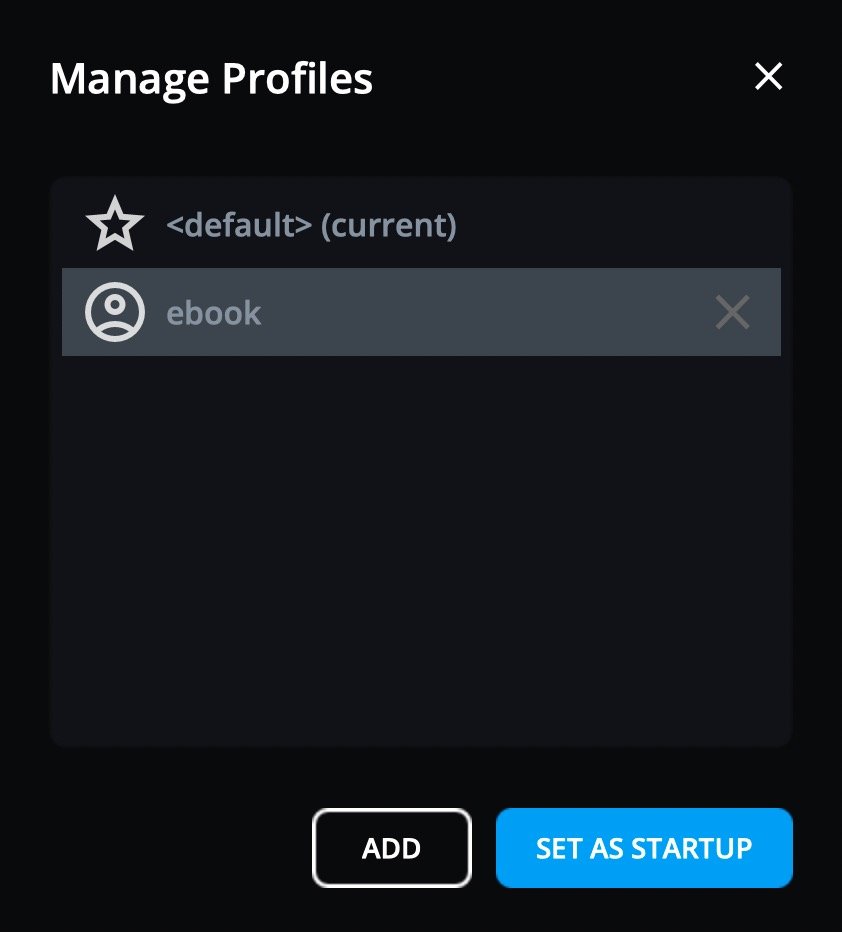
Task: Set the selected profile as startup
Action: tap(644, 848)
